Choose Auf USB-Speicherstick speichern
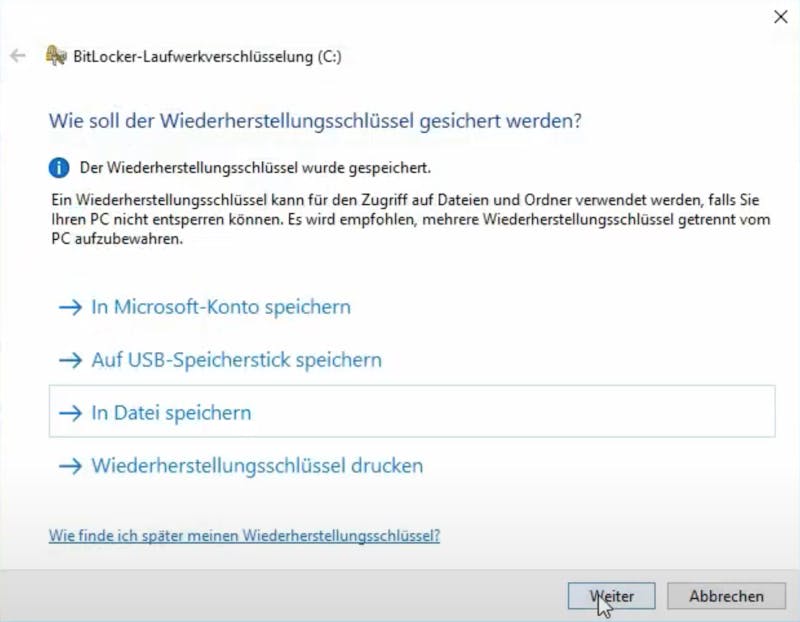Screen dimensions: 800x622 (x=236, y=360)
